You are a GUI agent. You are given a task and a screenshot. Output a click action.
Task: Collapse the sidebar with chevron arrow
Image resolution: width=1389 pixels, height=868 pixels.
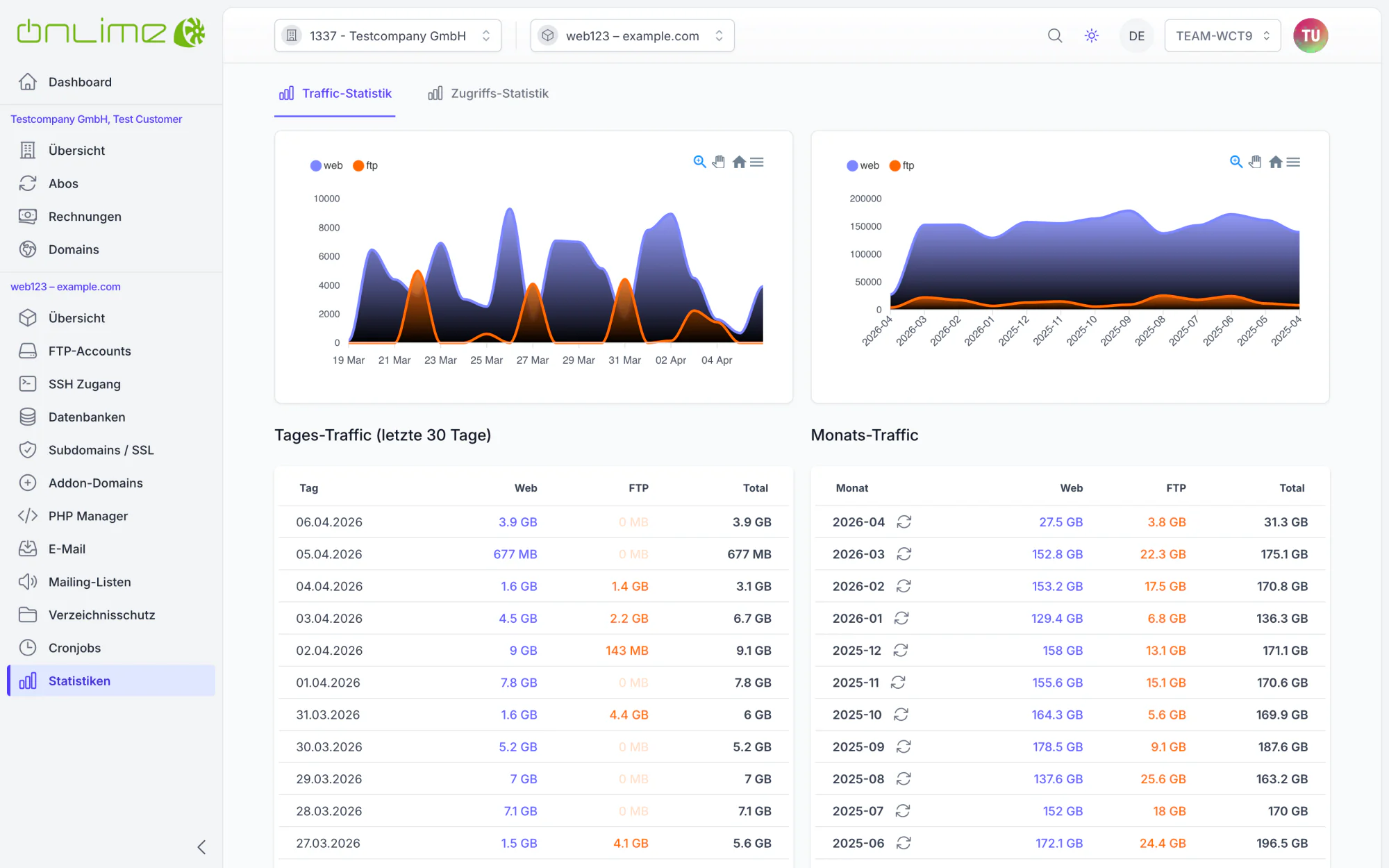point(201,847)
